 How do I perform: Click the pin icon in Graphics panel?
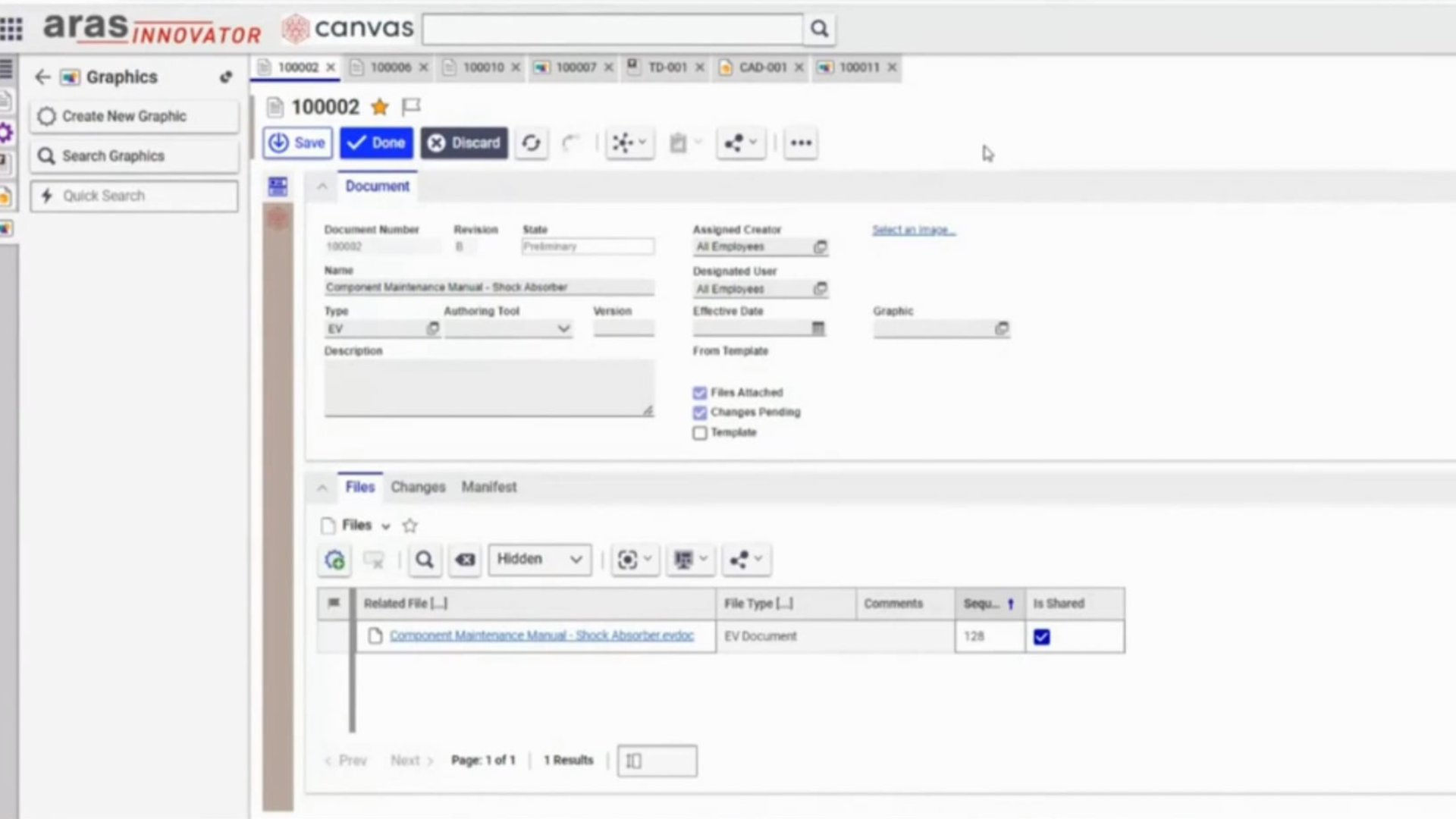coord(226,77)
